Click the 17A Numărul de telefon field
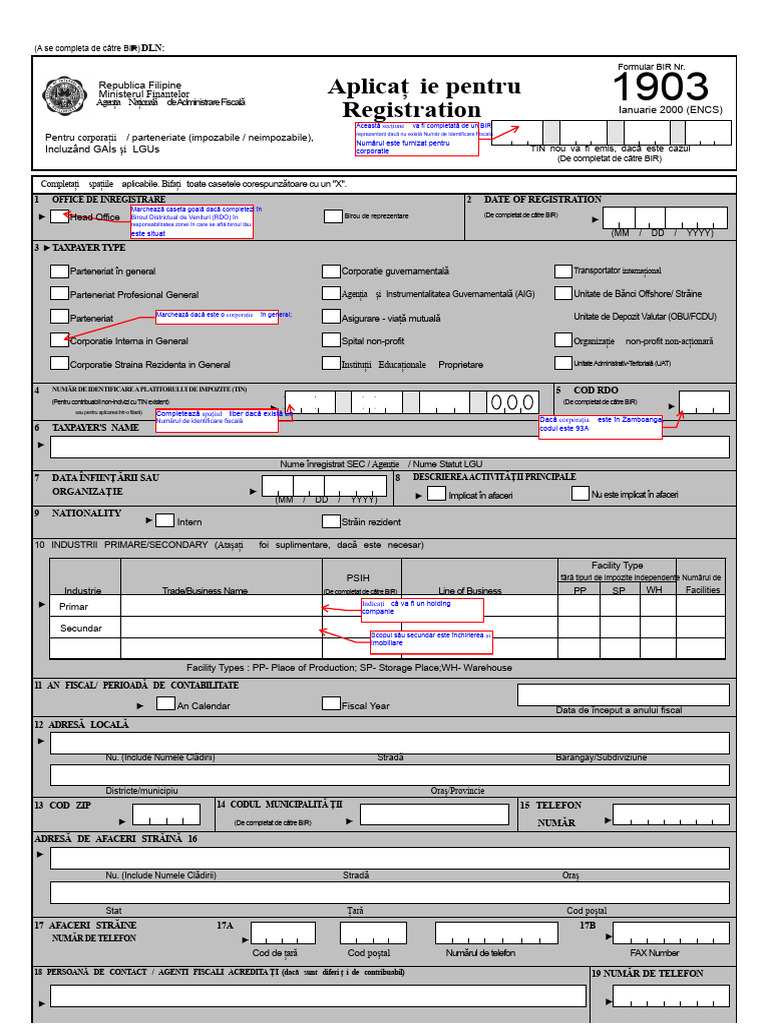 pyautogui.click(x=496, y=933)
